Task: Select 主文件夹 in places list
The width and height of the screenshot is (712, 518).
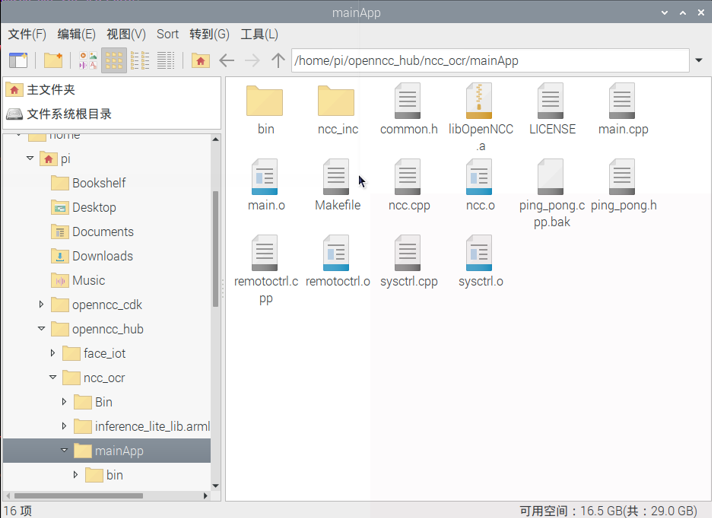Action: tap(112, 90)
